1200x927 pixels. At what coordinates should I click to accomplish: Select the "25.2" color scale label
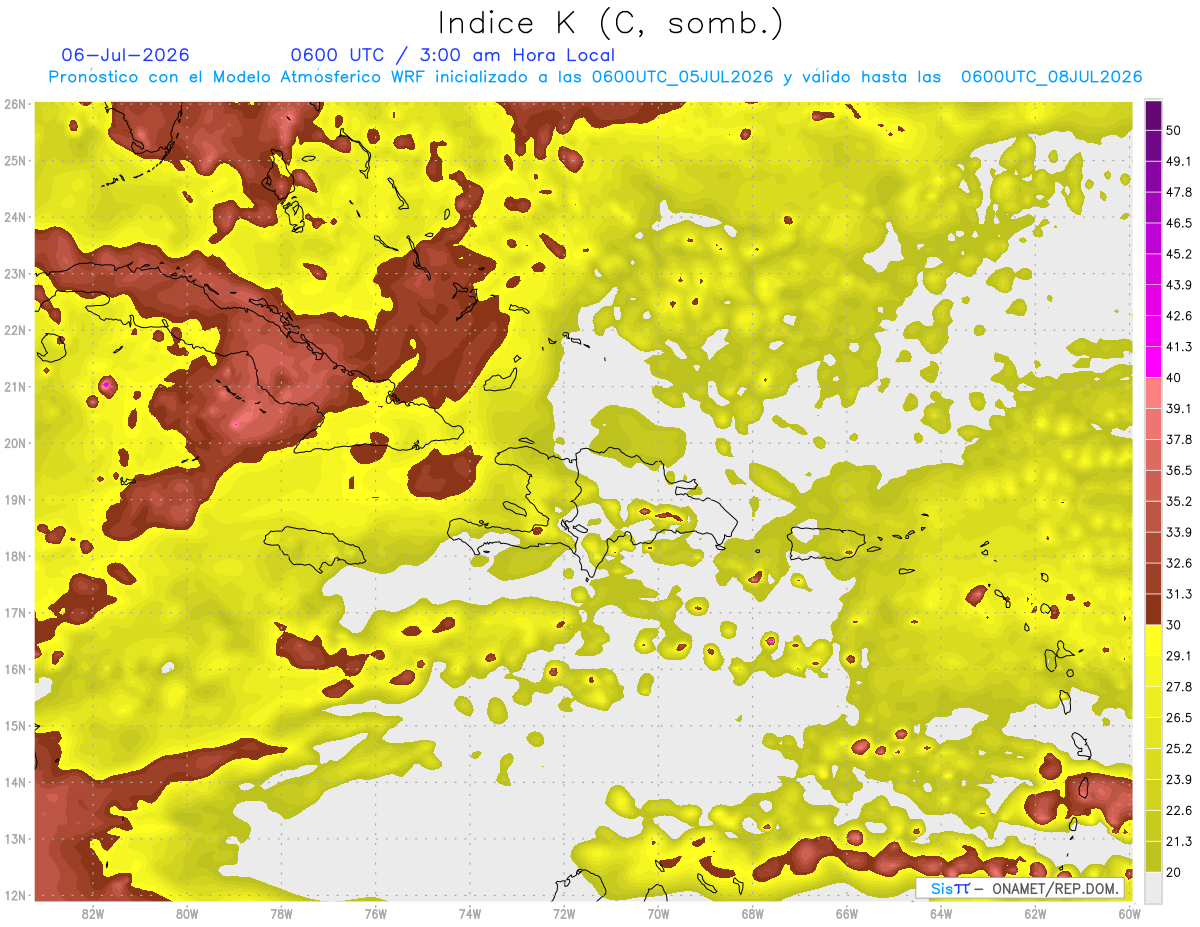coord(1179,748)
